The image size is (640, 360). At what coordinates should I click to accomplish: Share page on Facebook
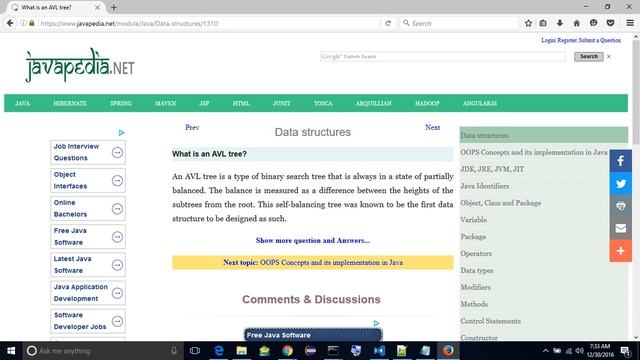tap(620, 161)
